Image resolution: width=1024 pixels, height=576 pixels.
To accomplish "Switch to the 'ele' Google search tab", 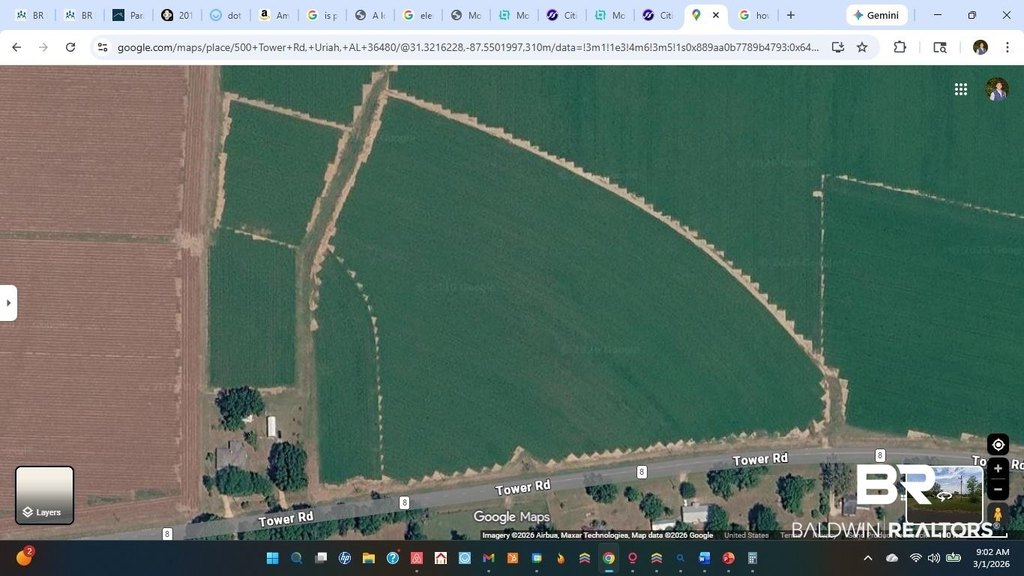I will [x=419, y=15].
